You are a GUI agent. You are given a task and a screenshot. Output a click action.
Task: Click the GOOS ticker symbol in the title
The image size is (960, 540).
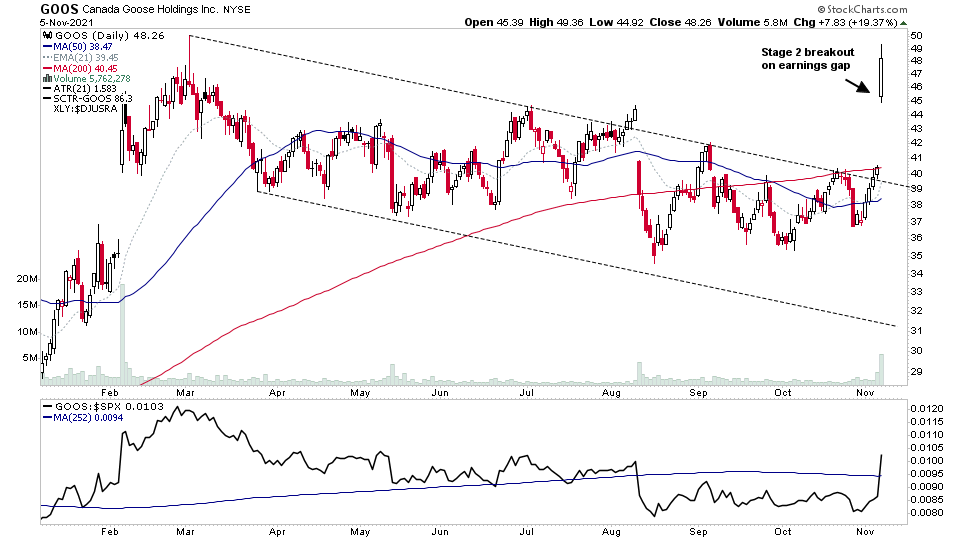[x=59, y=9]
